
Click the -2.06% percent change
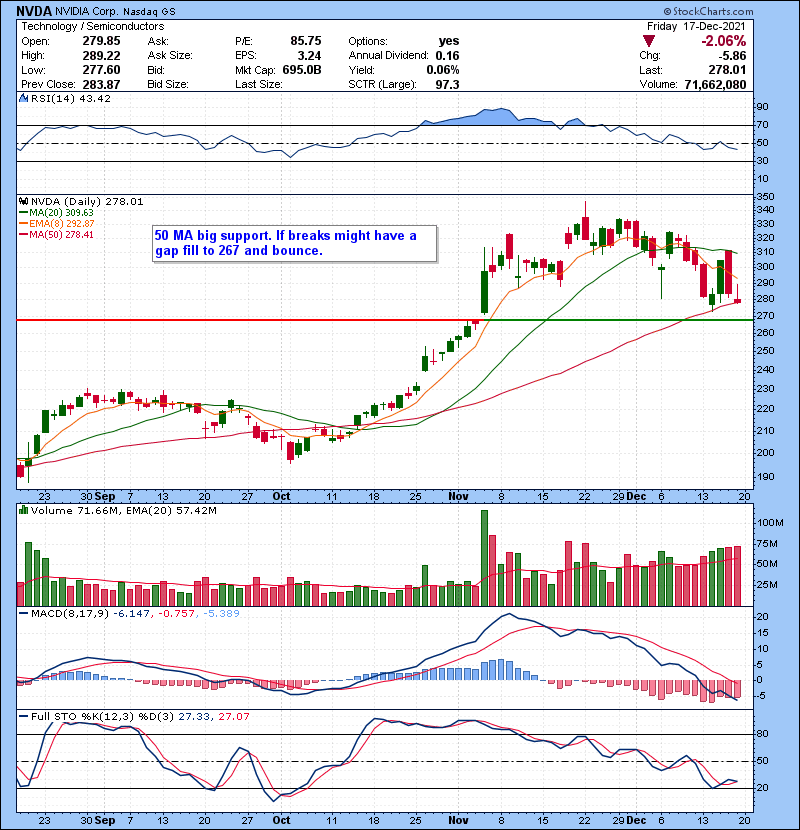coord(723,41)
